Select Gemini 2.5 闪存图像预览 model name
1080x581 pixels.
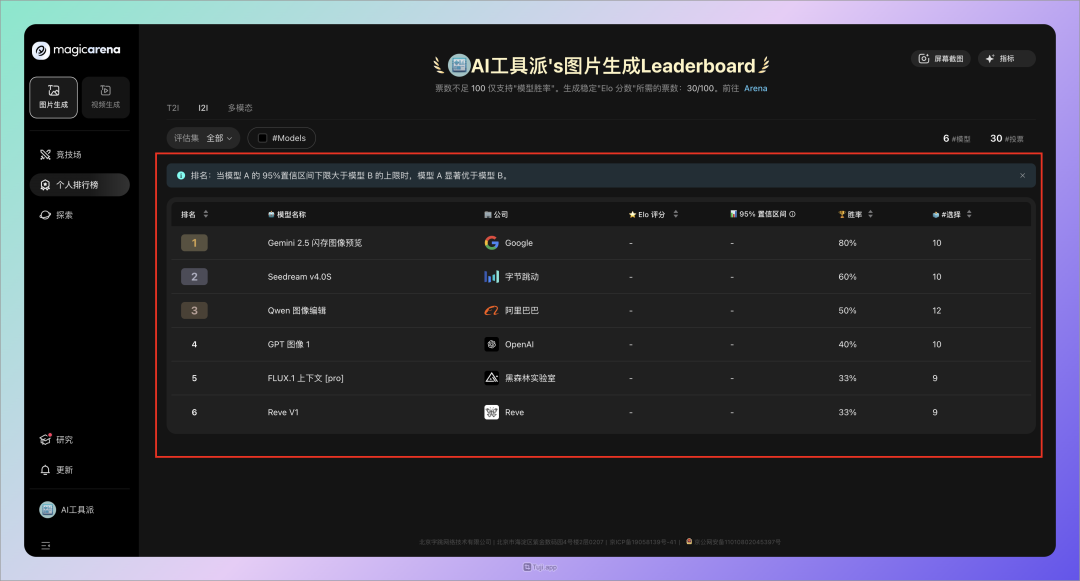(315, 243)
